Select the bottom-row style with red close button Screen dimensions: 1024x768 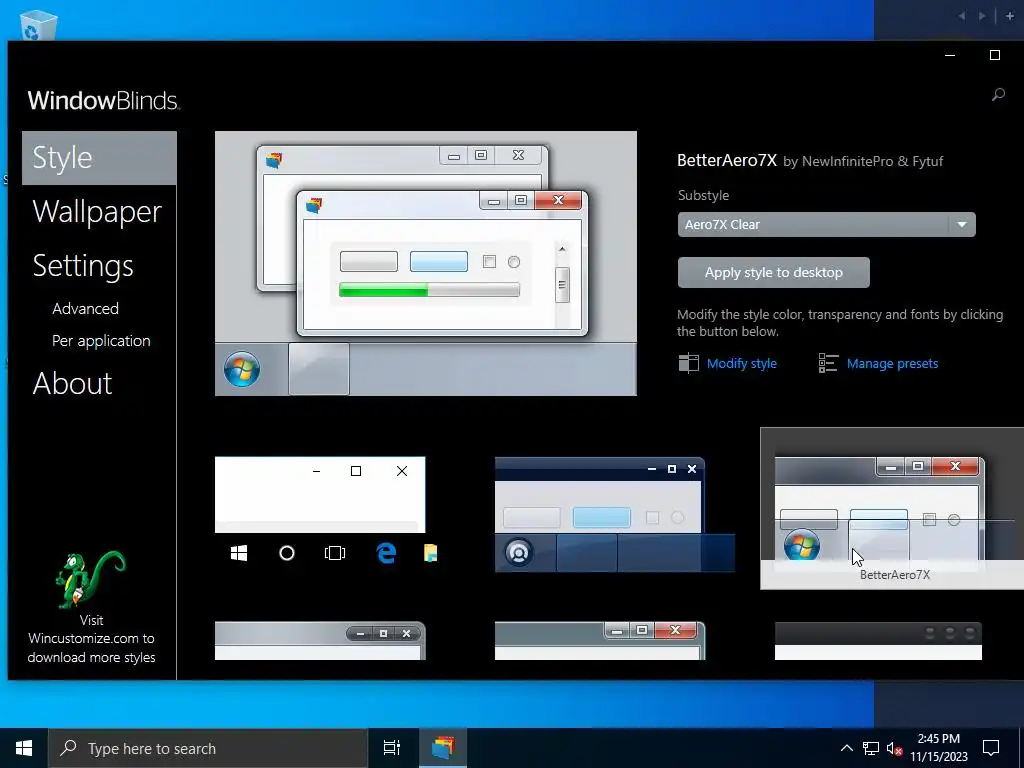pos(600,641)
